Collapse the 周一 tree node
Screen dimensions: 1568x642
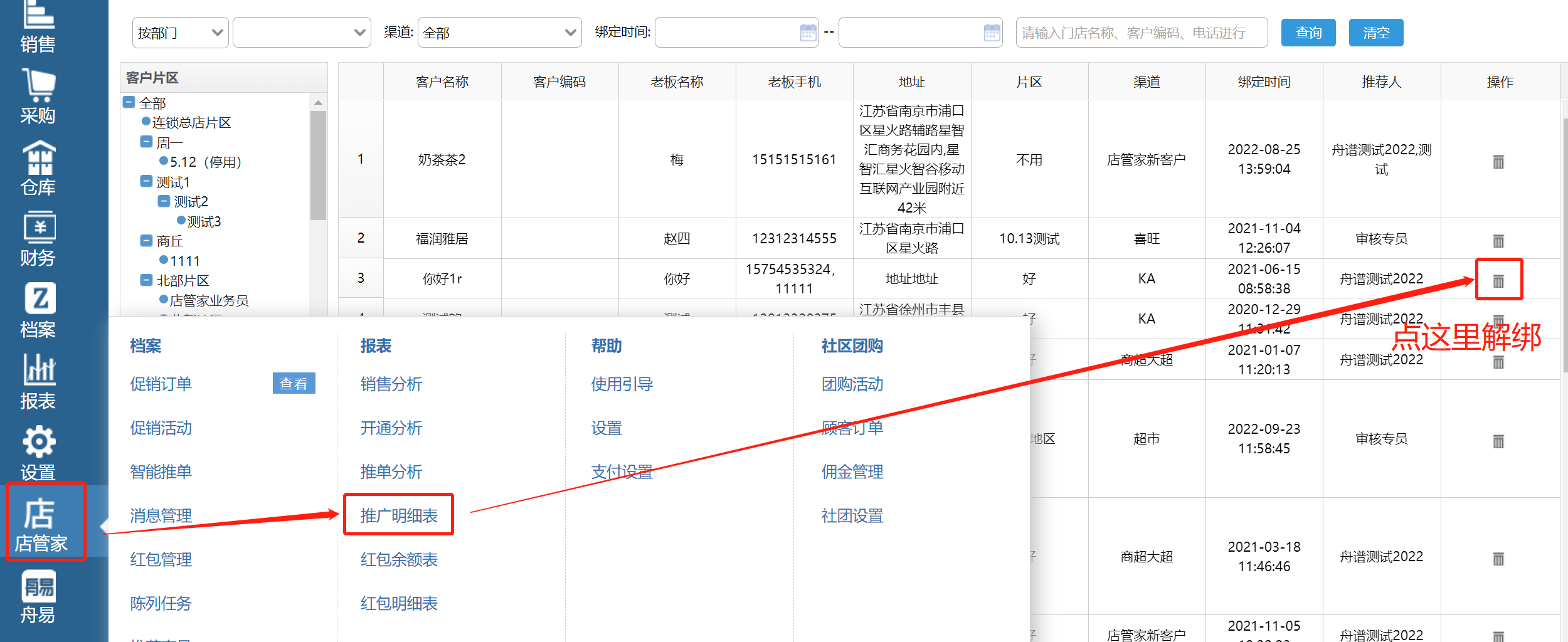pyautogui.click(x=146, y=142)
